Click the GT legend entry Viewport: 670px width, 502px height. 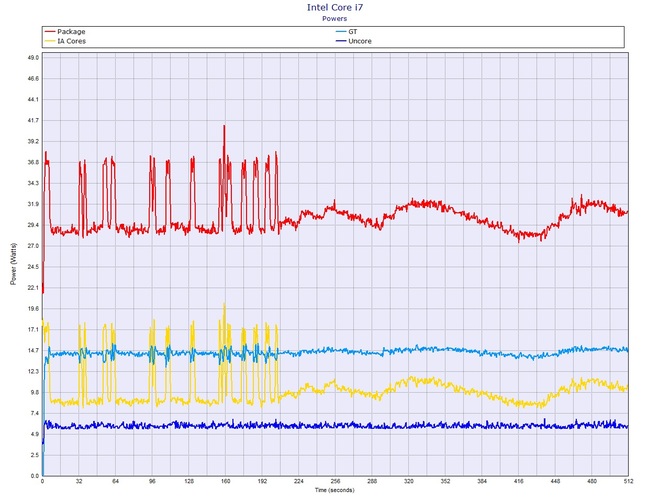(347, 32)
